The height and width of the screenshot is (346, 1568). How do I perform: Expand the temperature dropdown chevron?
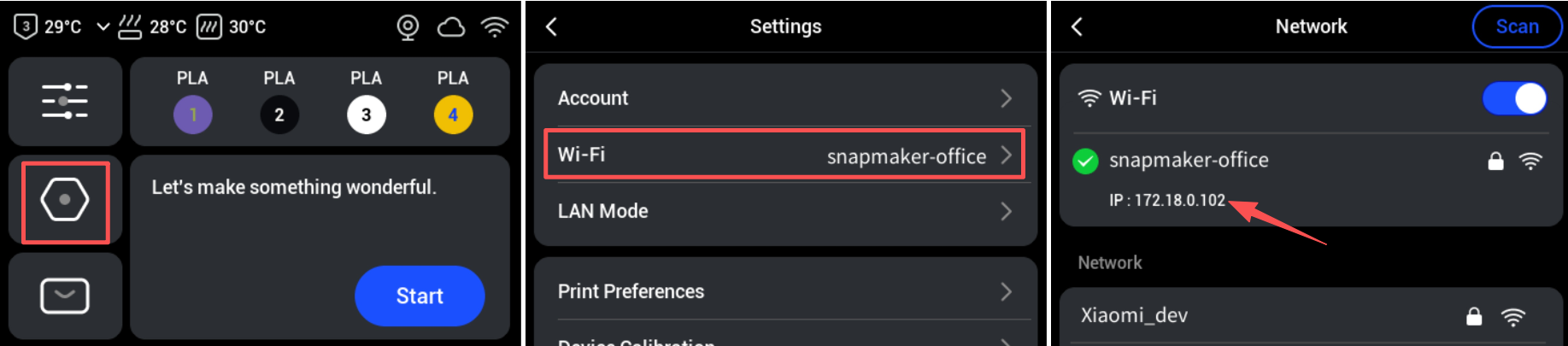pyautogui.click(x=103, y=27)
